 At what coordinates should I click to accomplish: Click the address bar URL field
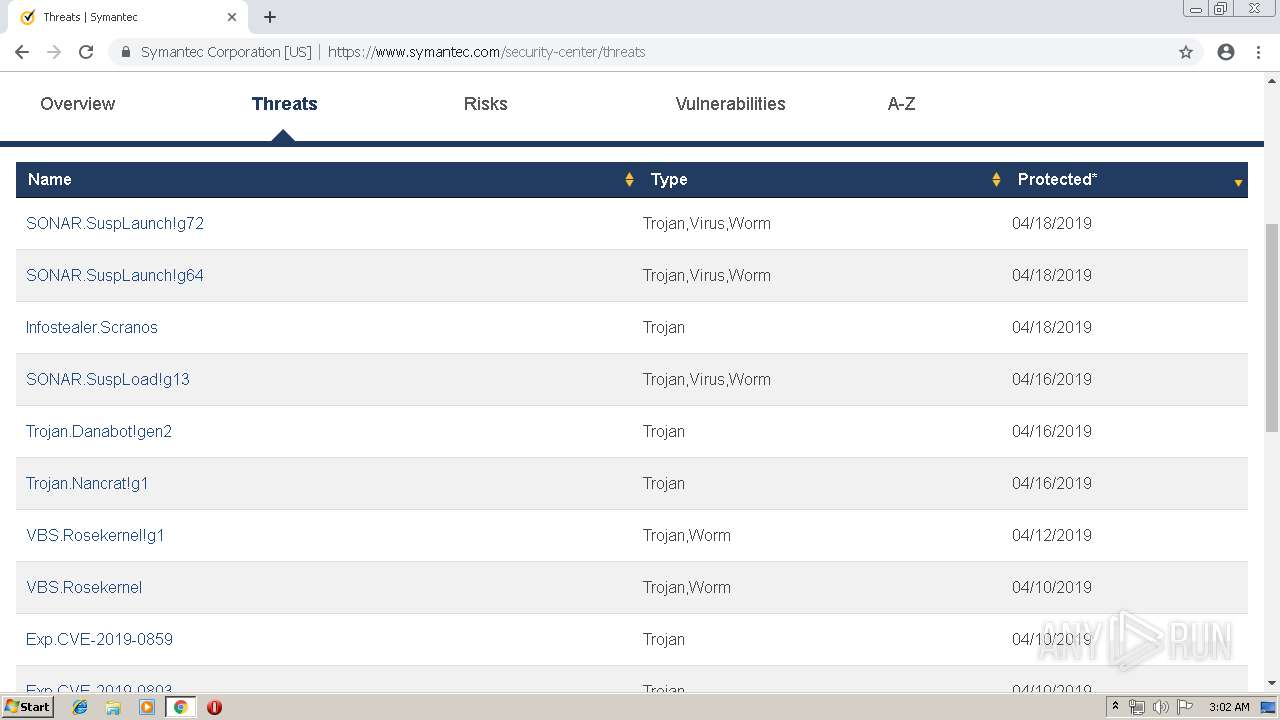click(640, 52)
